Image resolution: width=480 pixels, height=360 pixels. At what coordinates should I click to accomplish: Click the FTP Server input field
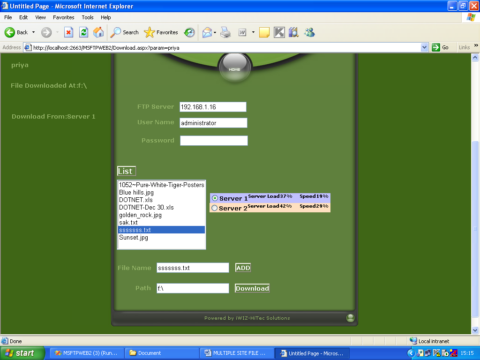[213, 107]
